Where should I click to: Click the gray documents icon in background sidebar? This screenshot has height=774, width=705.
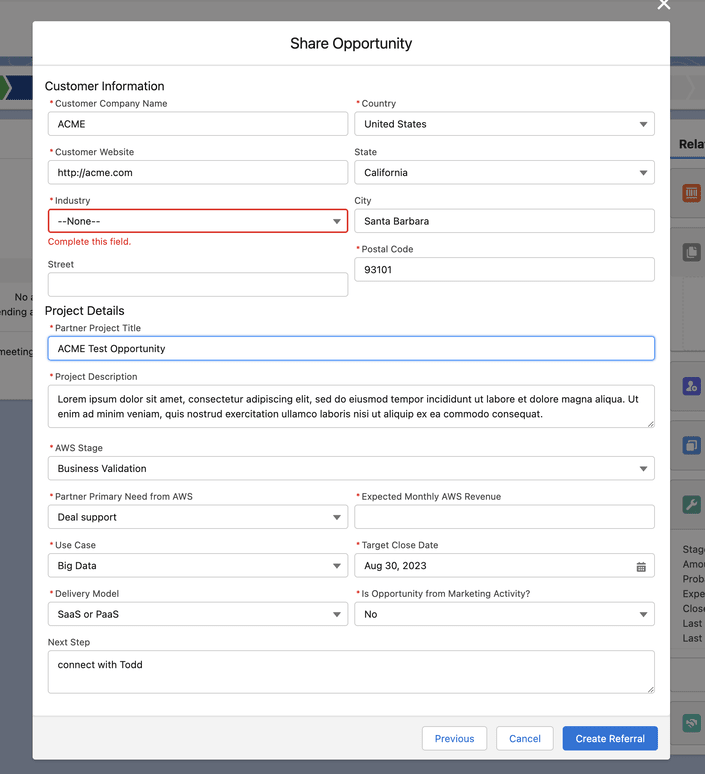[691, 252]
